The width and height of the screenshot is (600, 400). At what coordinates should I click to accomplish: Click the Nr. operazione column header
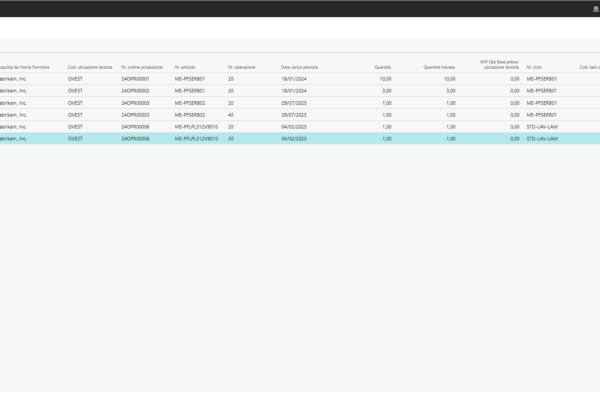pyautogui.click(x=243, y=67)
